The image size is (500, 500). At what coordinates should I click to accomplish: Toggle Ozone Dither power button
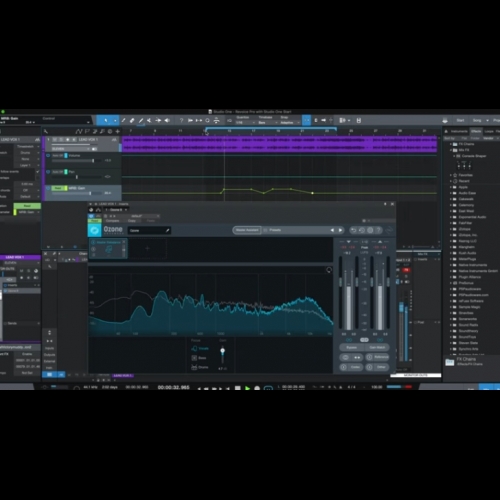click(370, 367)
